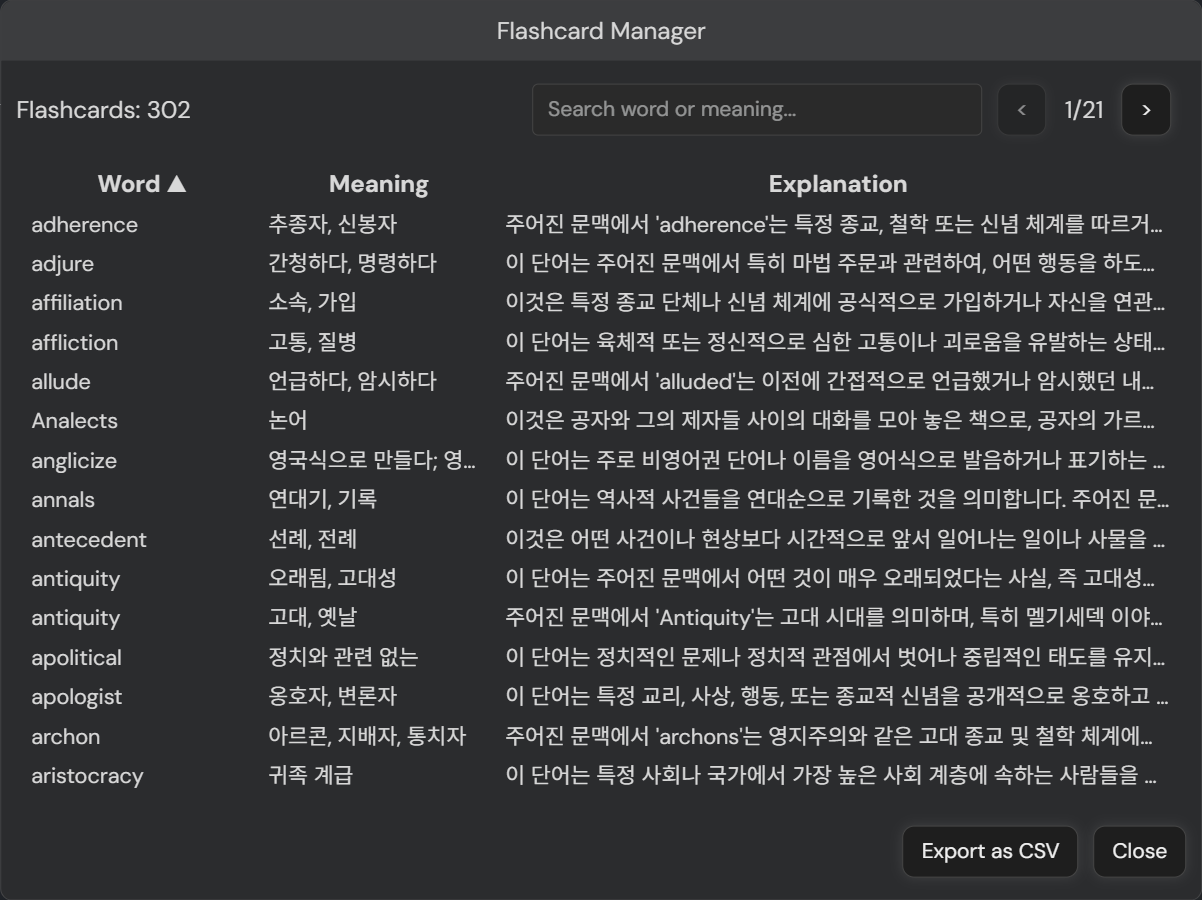Click the archon meaning cell

367,737
